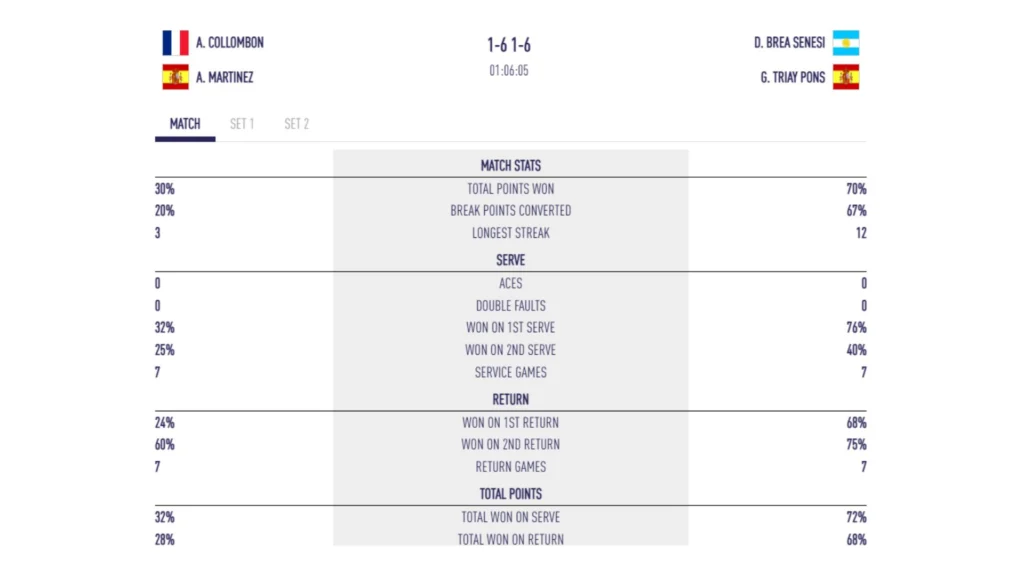Screen dimensions: 1024x576
Task: Click the French flag beside A. Collombon
Action: coord(175,43)
